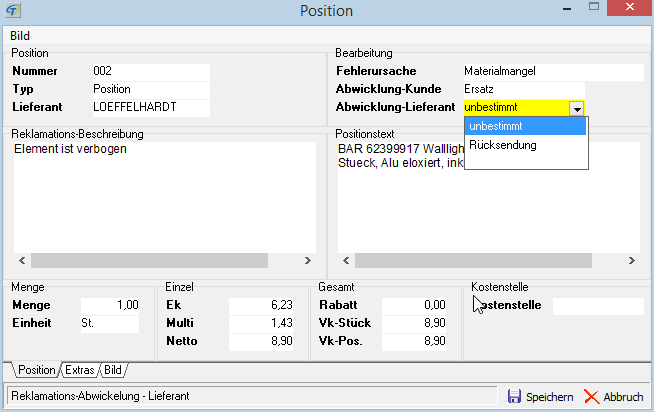Click the red X Abbruch icon
The image size is (654, 412).
pyautogui.click(x=591, y=397)
